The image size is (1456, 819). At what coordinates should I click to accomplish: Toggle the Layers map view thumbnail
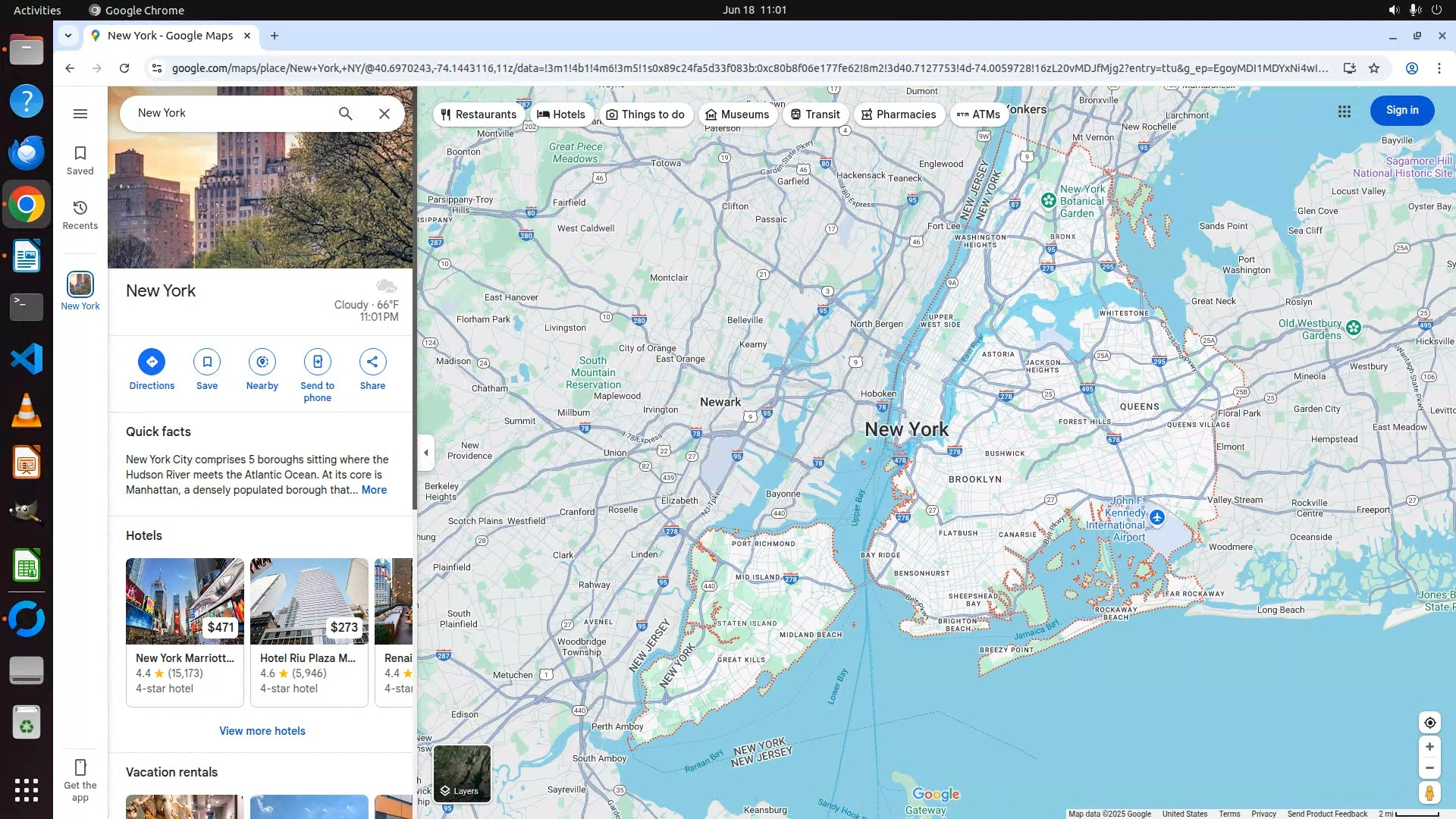[x=462, y=773]
